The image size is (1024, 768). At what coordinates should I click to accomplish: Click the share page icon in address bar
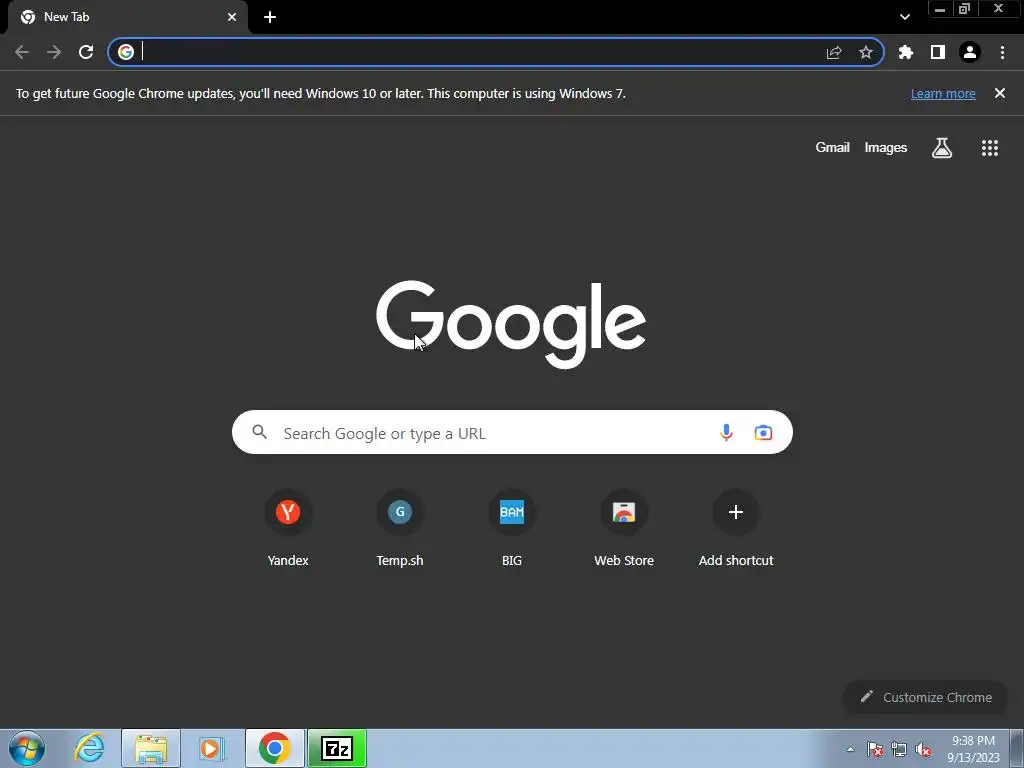point(834,52)
